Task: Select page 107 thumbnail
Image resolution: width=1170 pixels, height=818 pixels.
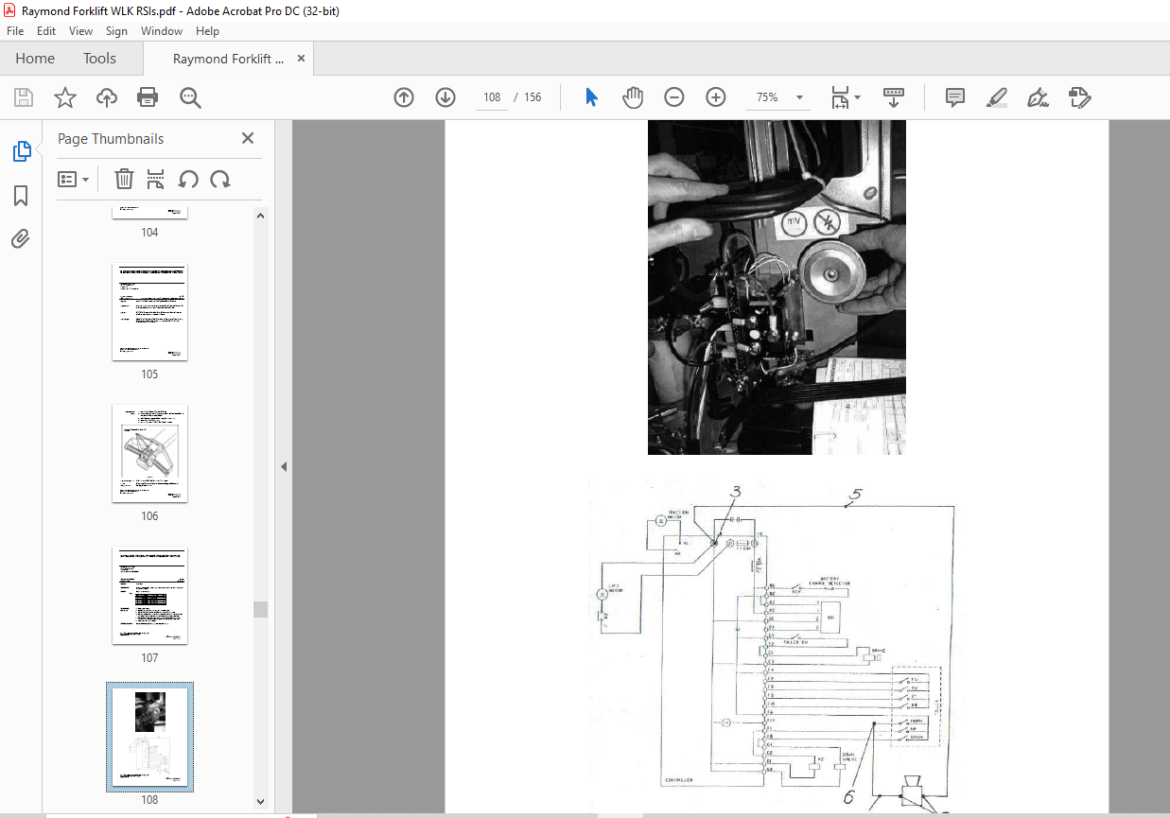Action: click(149, 596)
